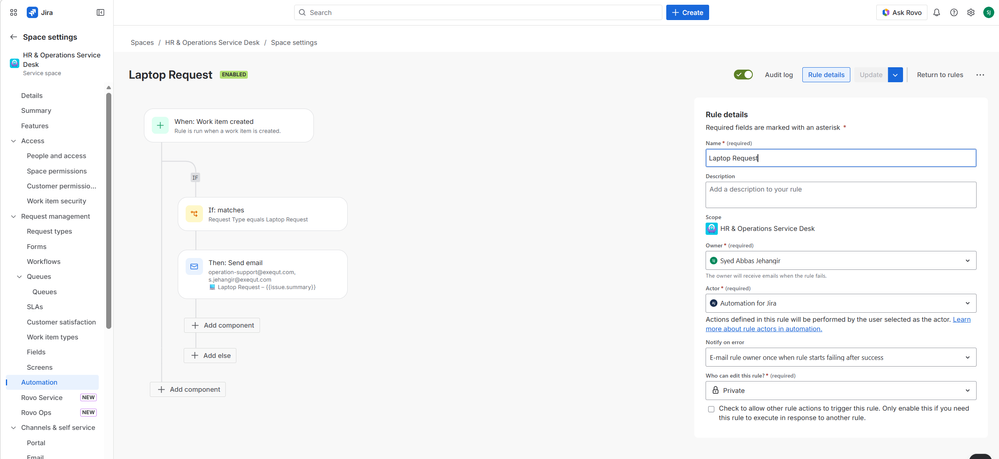Select Automation in the sidebar
999x459 pixels.
(x=52, y=382)
